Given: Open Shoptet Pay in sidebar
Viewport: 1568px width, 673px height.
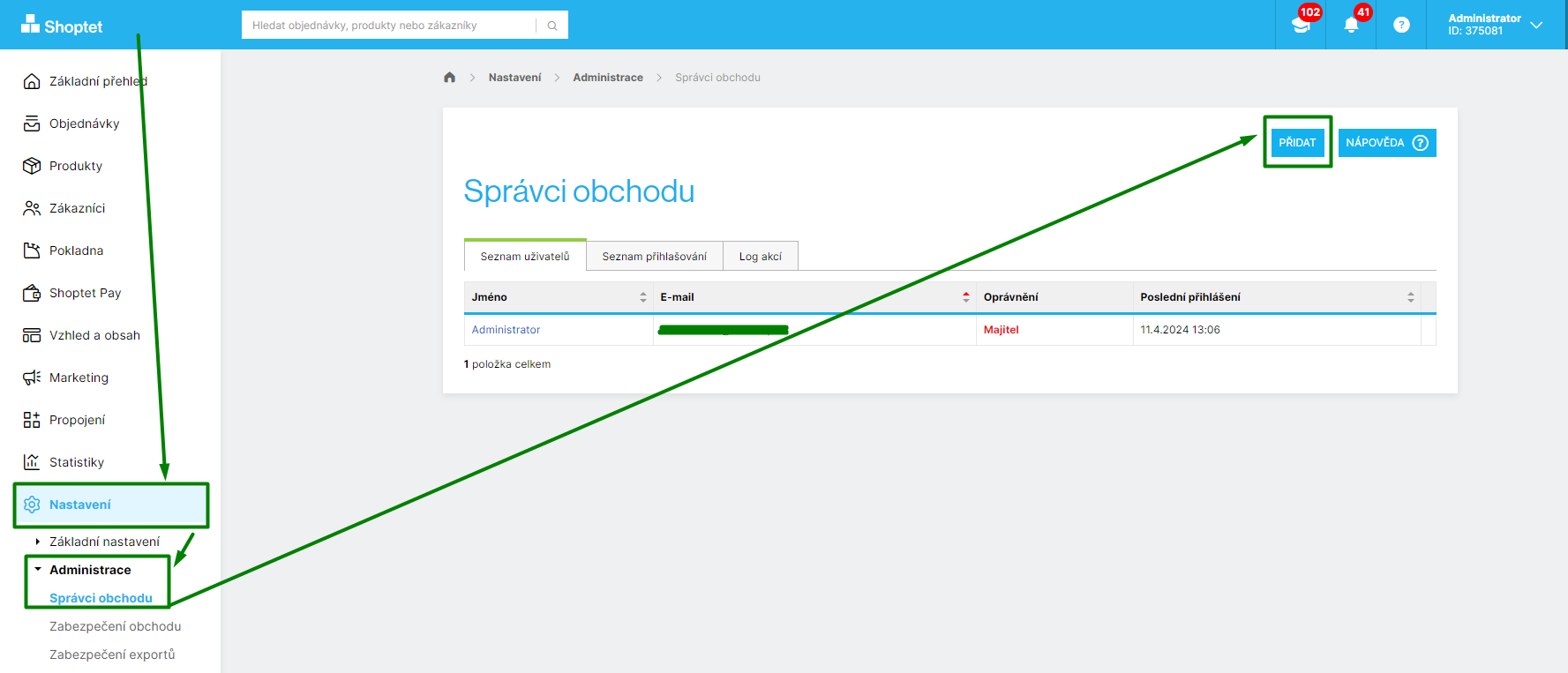Looking at the screenshot, I should (x=85, y=293).
